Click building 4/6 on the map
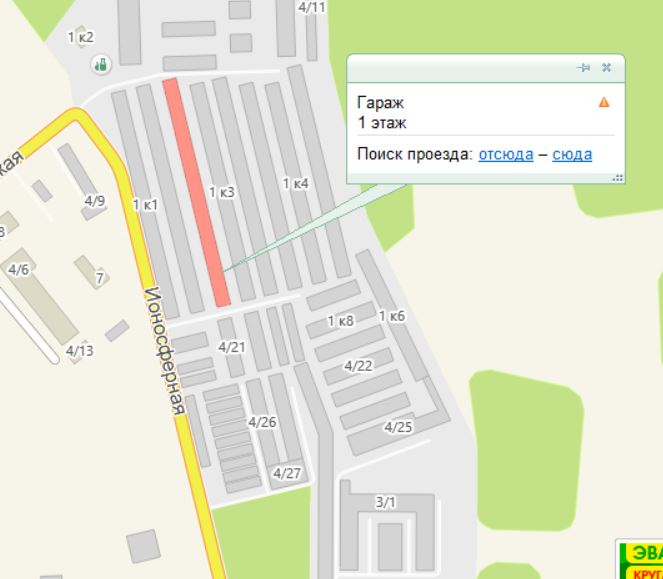 point(19,269)
